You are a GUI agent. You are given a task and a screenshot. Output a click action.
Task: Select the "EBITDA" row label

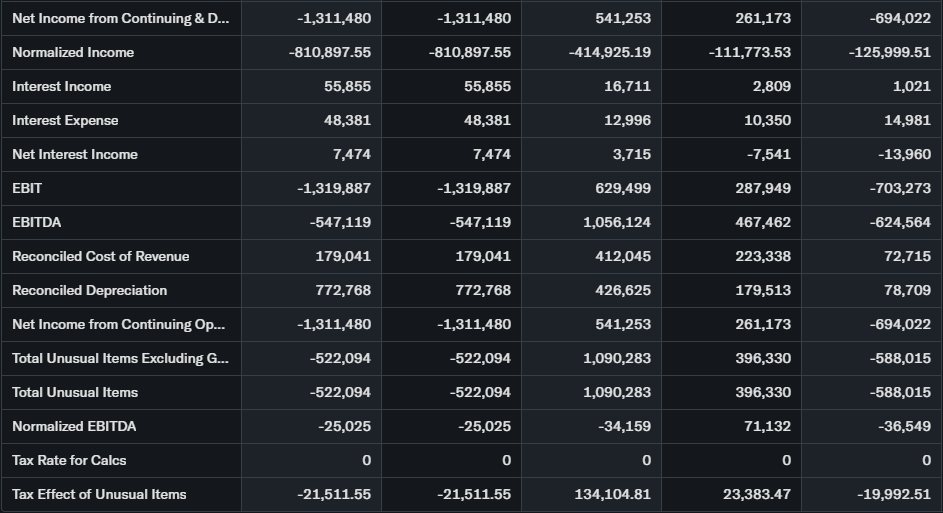coord(36,222)
